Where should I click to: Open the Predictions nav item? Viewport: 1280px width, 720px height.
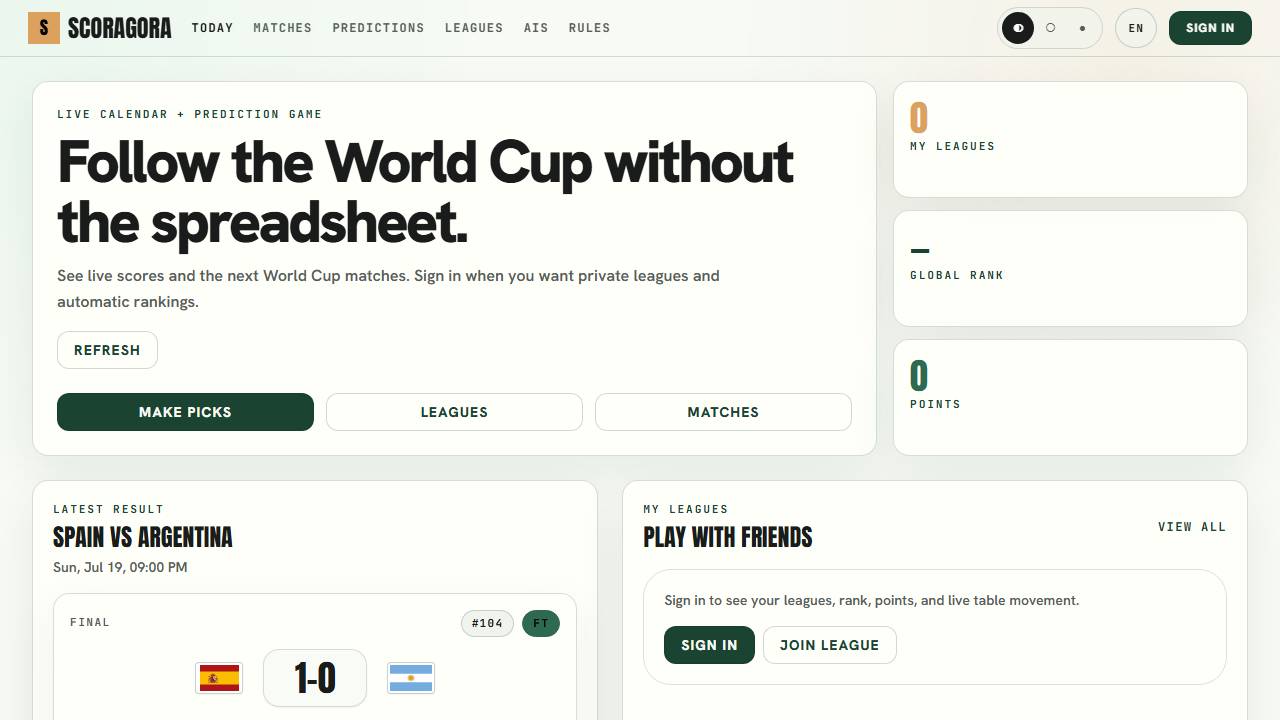[x=378, y=28]
